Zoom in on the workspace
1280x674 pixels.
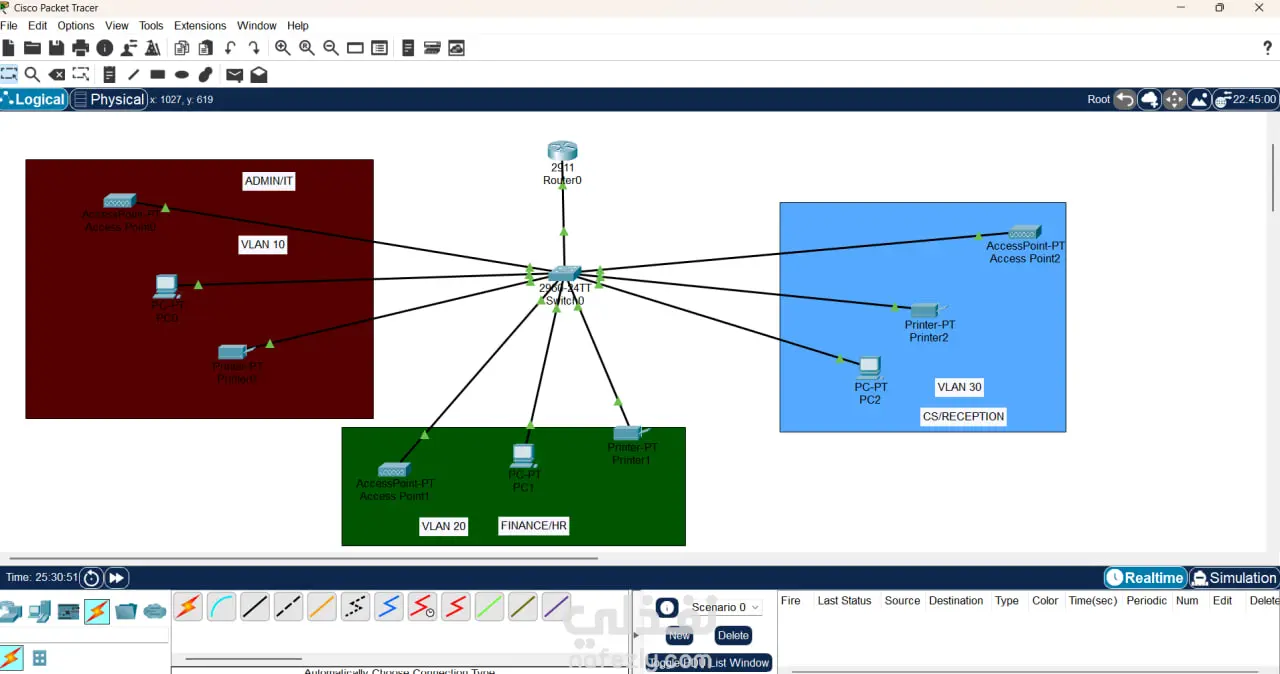tap(283, 48)
